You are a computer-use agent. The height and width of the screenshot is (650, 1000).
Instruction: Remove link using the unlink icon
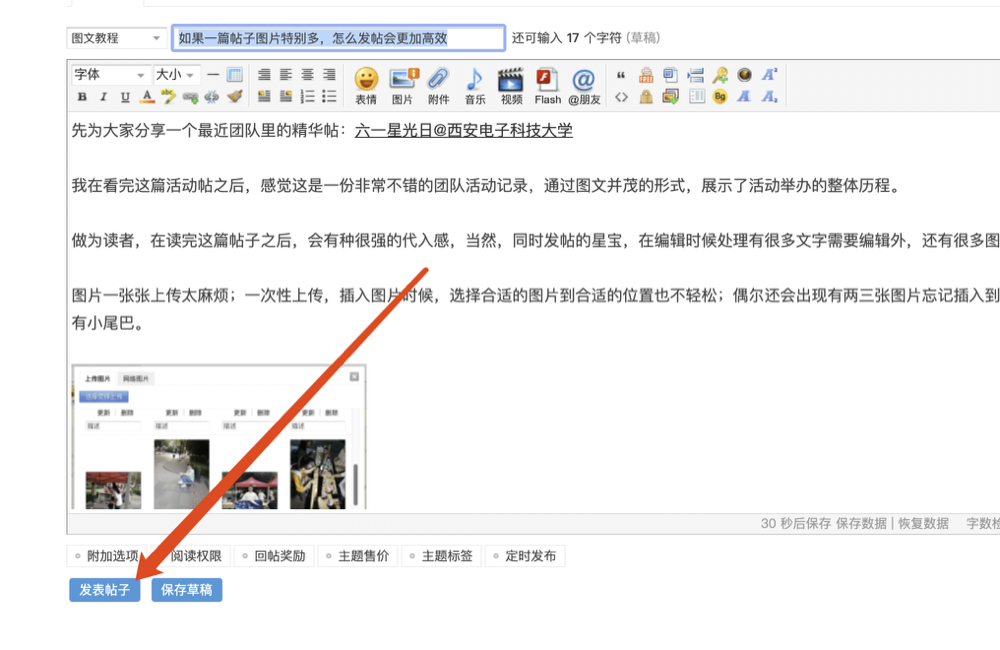(x=212, y=97)
